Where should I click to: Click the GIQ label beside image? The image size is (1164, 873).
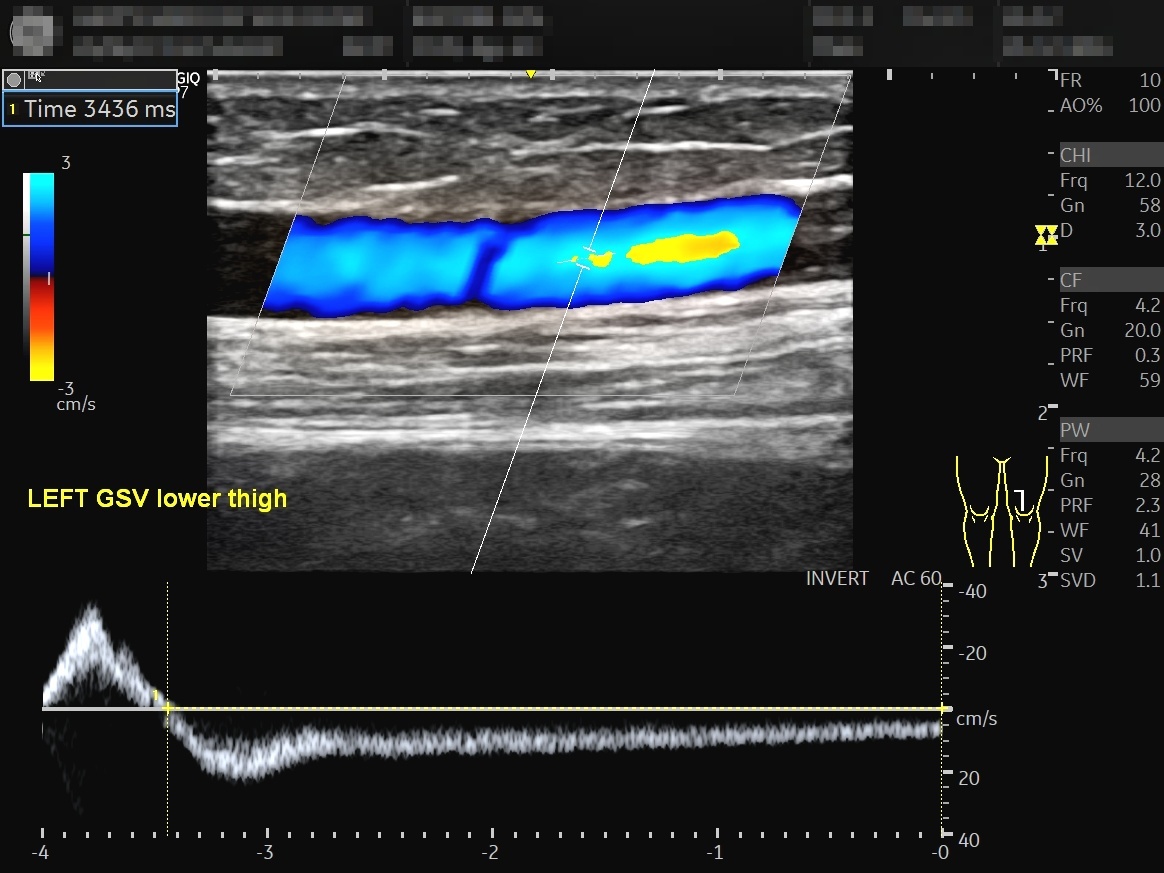click(188, 78)
